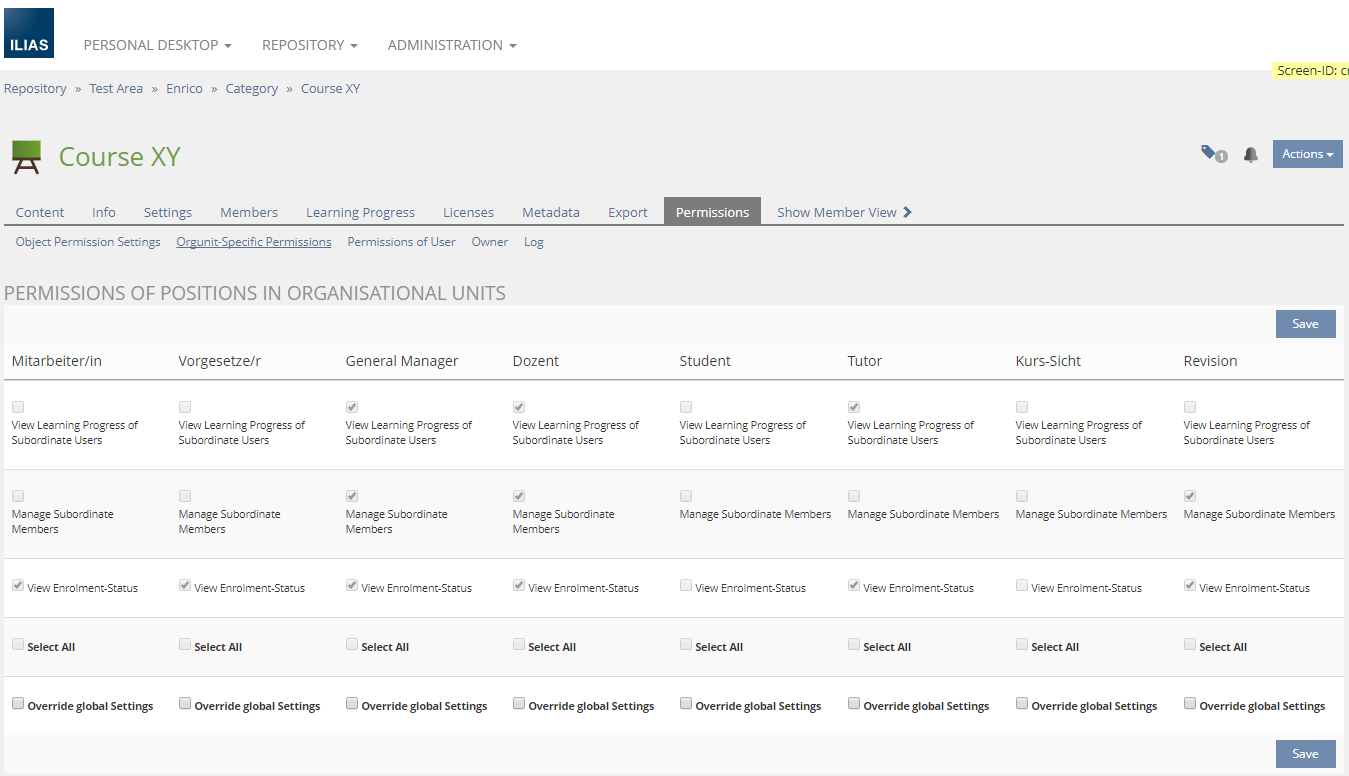Expand the Personal Desktop menu

click(157, 45)
